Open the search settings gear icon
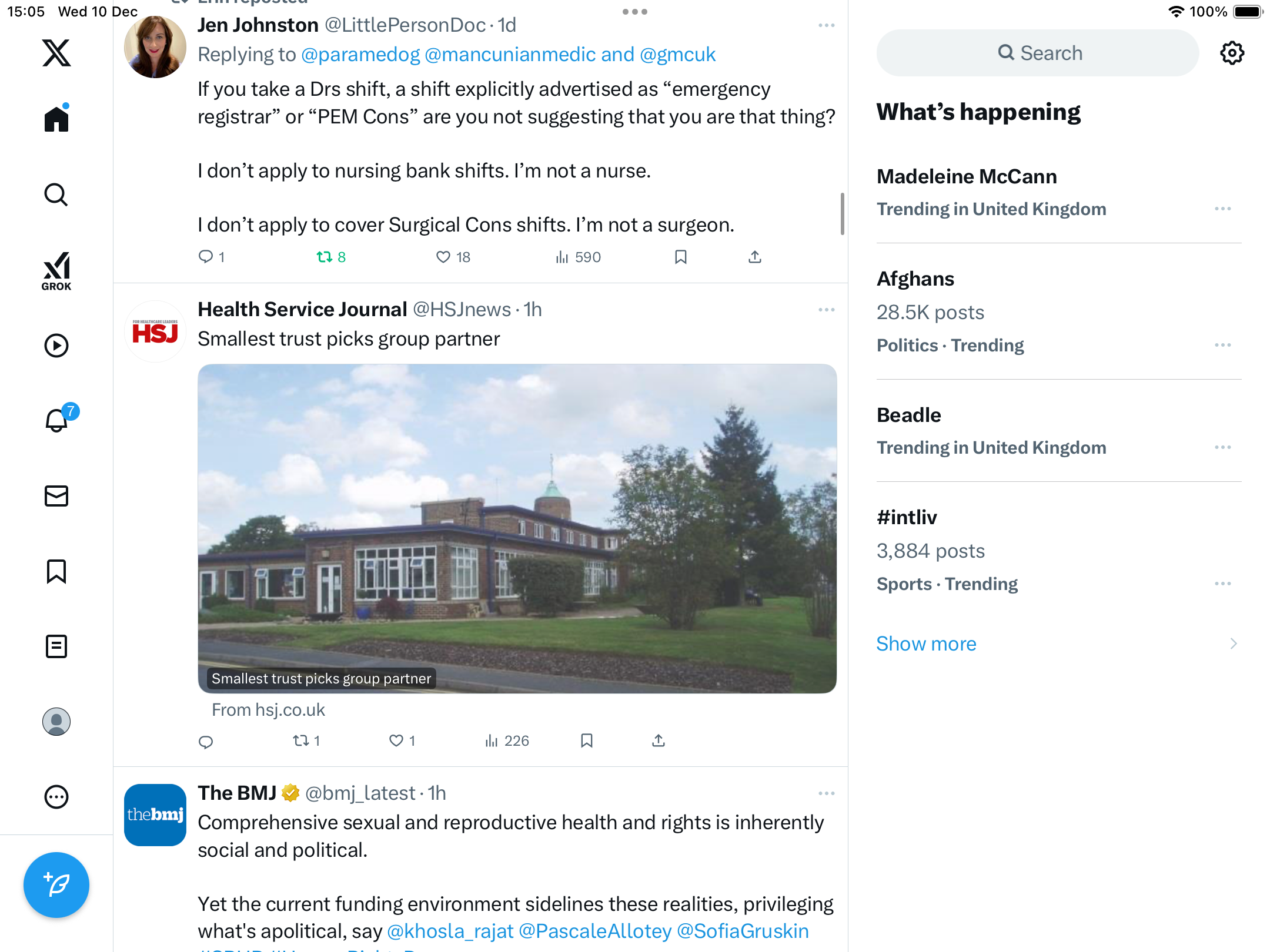The image size is (1270, 952). click(x=1232, y=53)
